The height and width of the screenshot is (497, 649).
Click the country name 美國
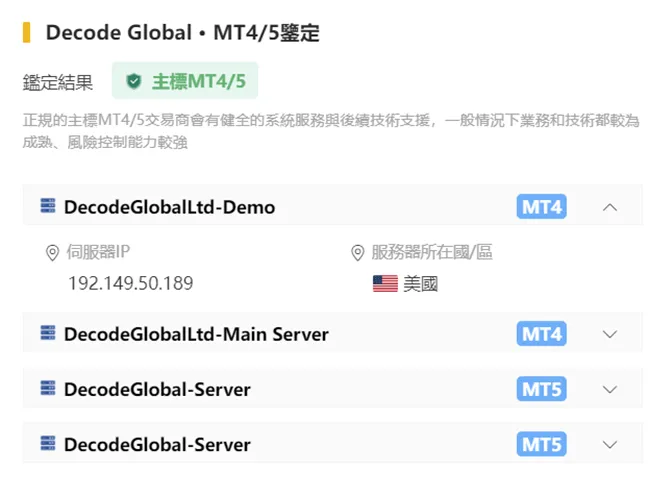(421, 284)
